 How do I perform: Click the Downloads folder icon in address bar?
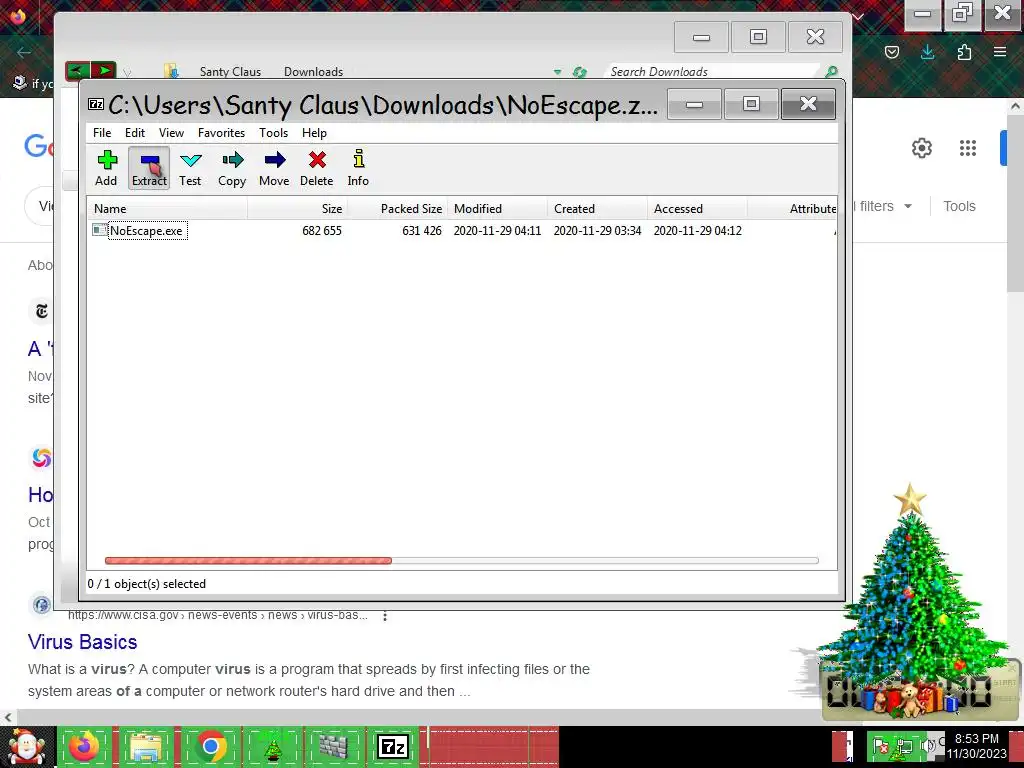[x=171, y=71]
